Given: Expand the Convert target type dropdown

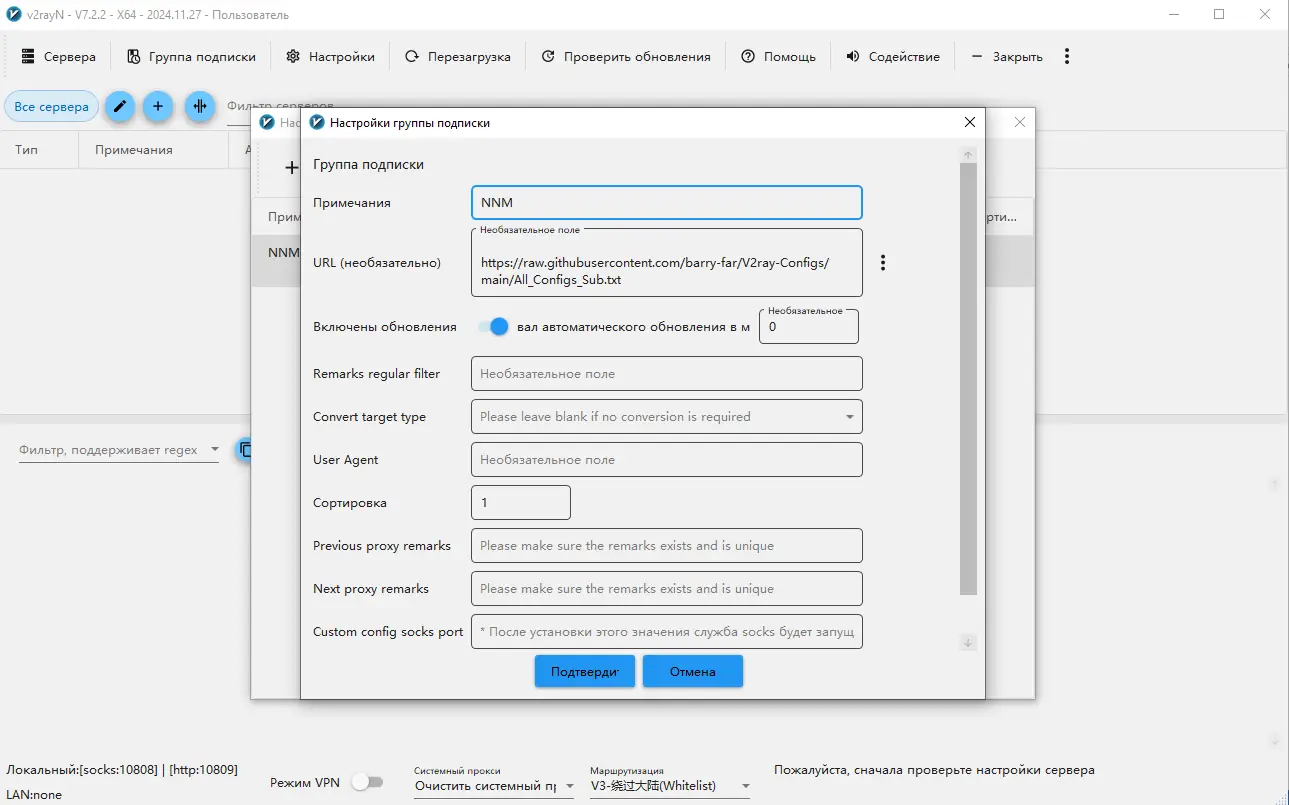Looking at the screenshot, I should (666, 417).
